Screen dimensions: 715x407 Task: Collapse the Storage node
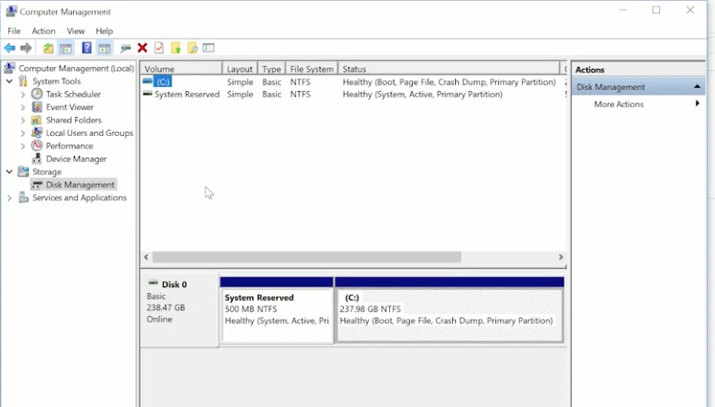[x=9, y=172]
